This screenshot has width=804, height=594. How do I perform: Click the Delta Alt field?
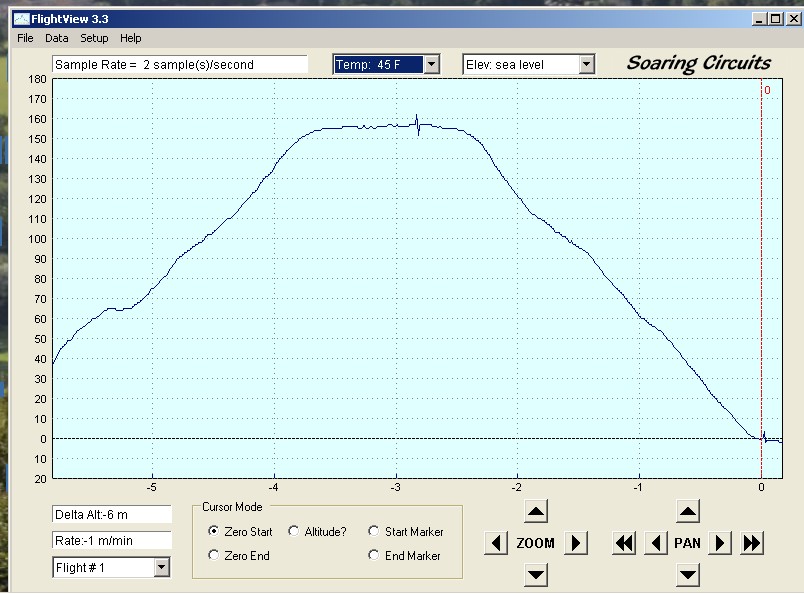pyautogui.click(x=112, y=514)
